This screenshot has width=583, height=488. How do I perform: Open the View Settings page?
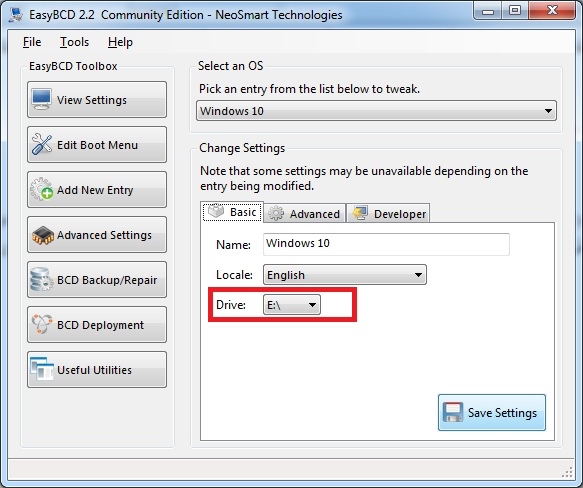click(x=97, y=100)
